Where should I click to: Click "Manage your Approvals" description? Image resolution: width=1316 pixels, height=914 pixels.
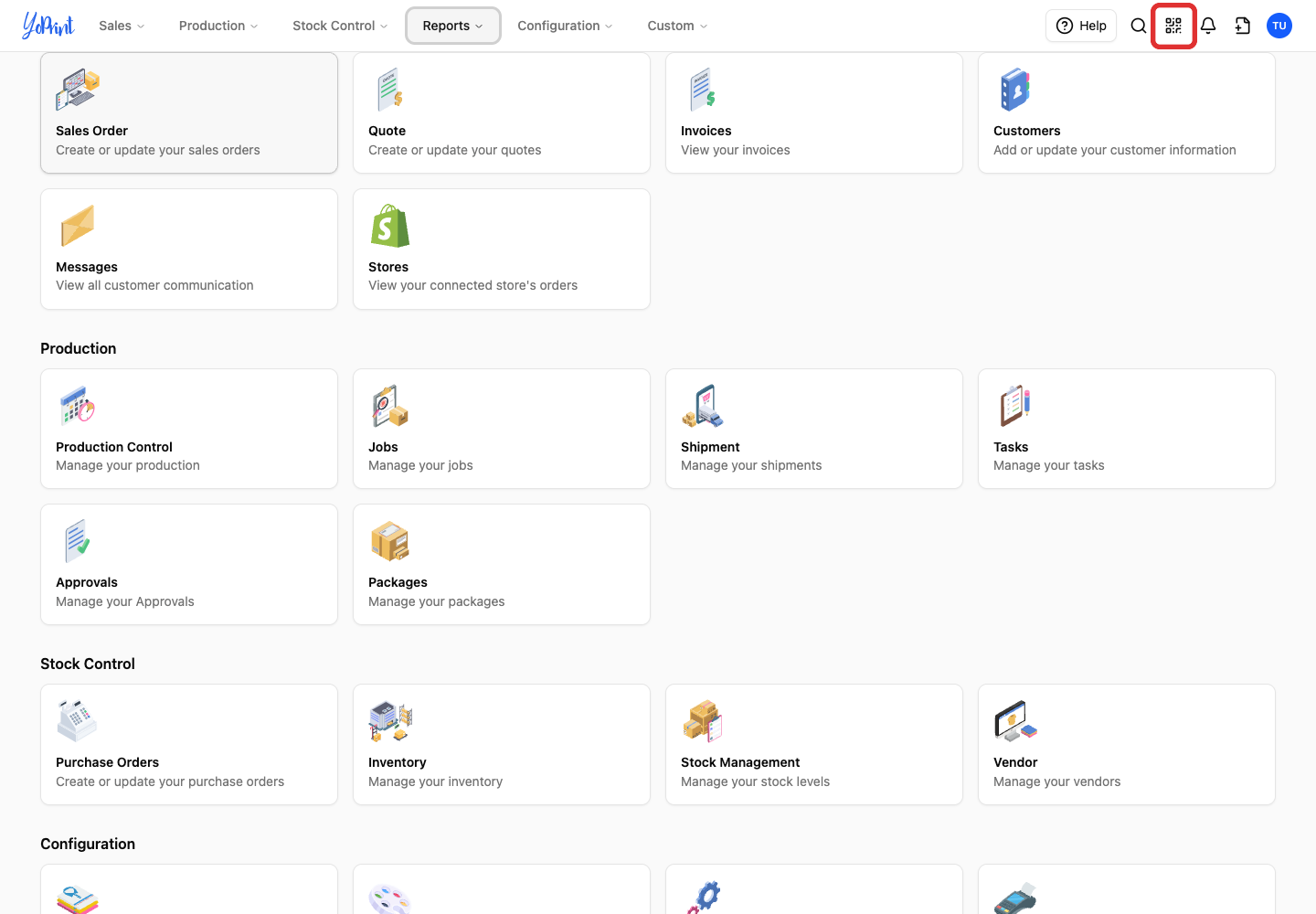(125, 601)
